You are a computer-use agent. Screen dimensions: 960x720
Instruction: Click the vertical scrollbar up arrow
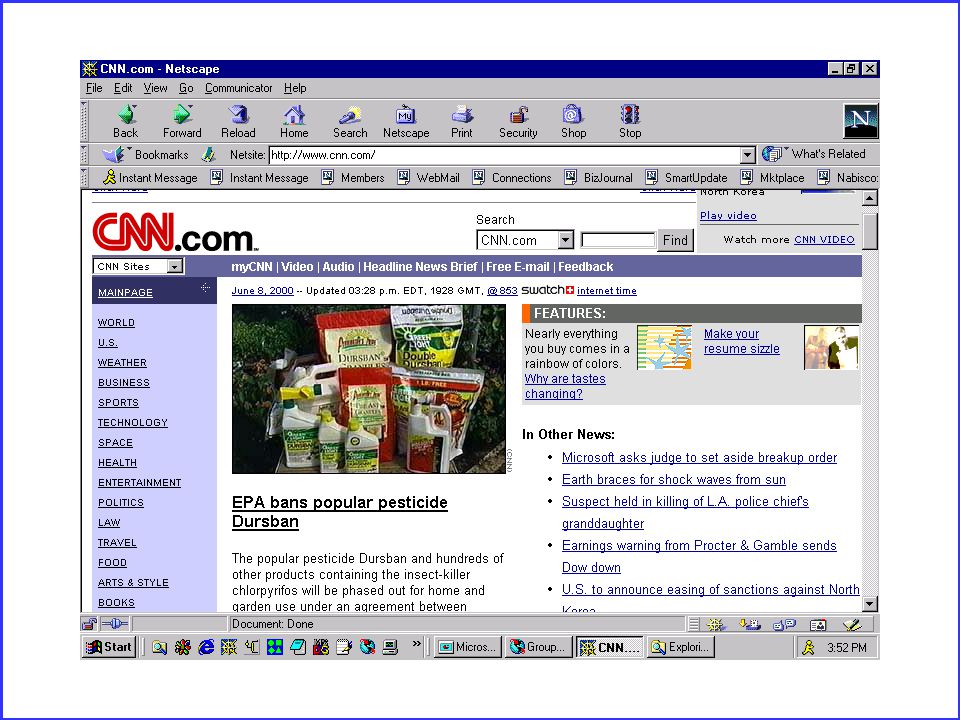pos(870,198)
